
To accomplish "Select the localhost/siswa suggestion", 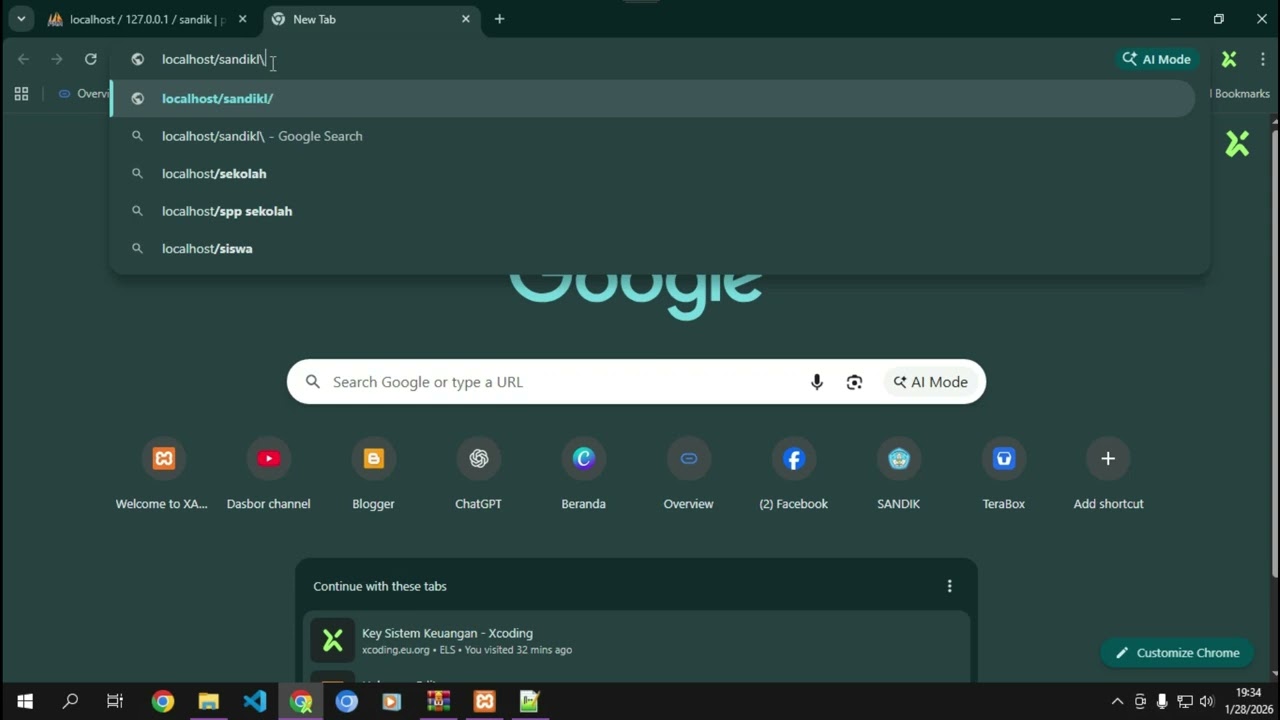I will click(652, 248).
